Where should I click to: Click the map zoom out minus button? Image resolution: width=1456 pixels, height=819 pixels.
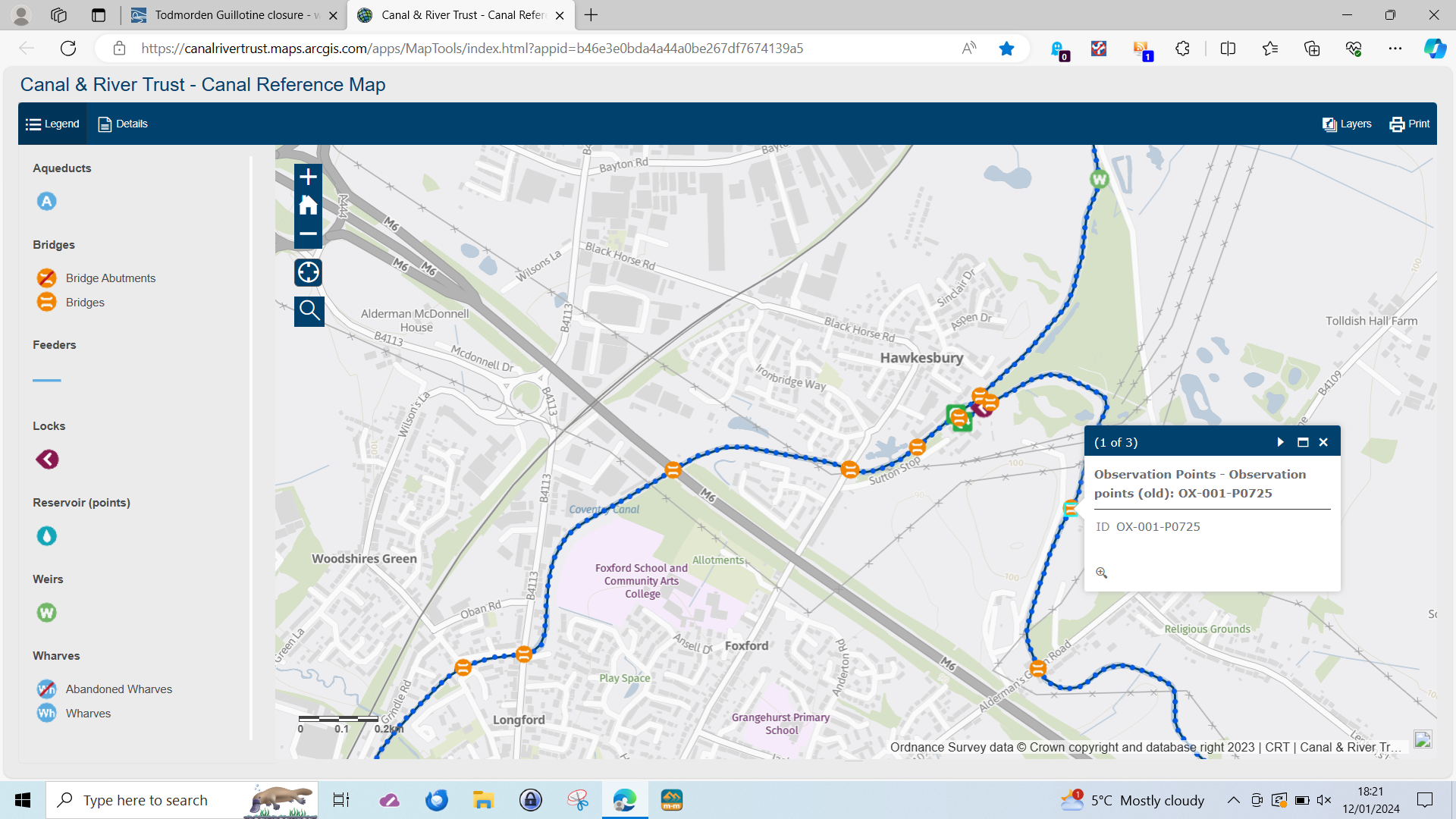point(308,234)
